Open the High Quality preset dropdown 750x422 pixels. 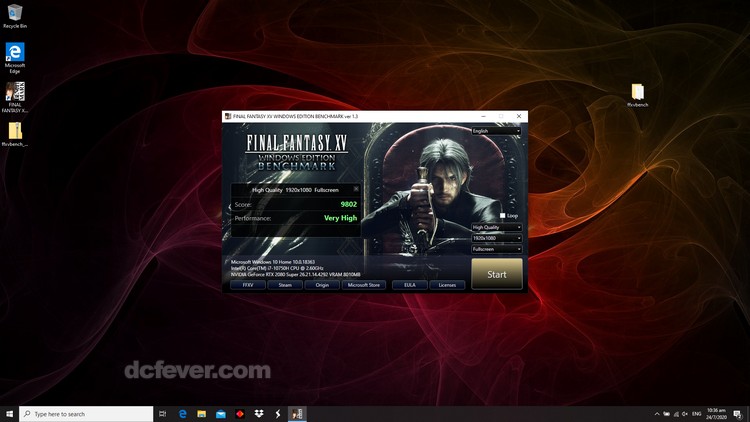point(496,227)
